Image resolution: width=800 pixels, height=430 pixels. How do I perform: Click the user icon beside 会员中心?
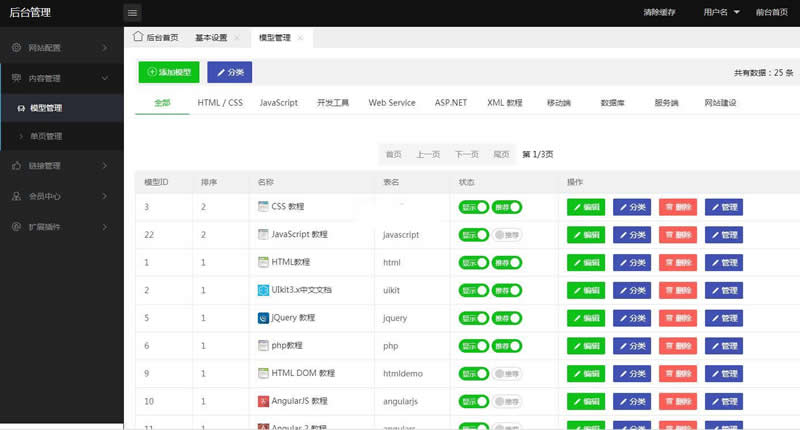point(16,196)
